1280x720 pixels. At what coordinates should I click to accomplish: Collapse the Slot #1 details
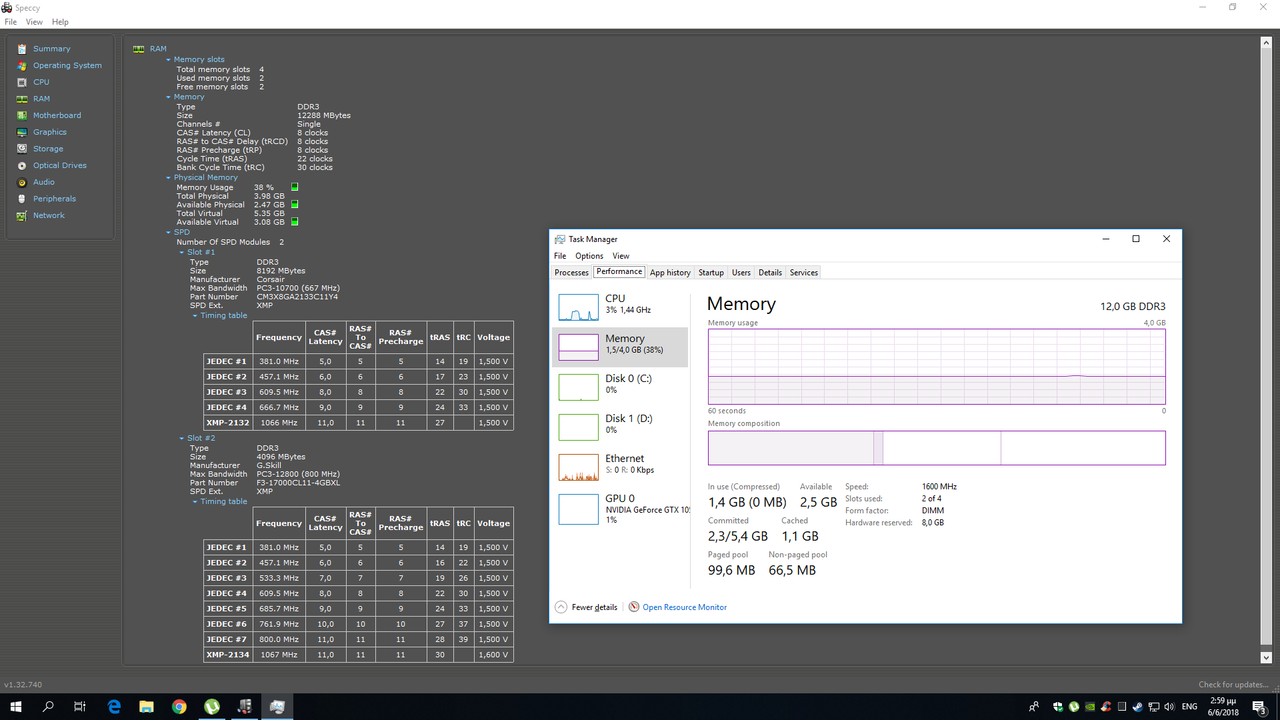point(182,252)
